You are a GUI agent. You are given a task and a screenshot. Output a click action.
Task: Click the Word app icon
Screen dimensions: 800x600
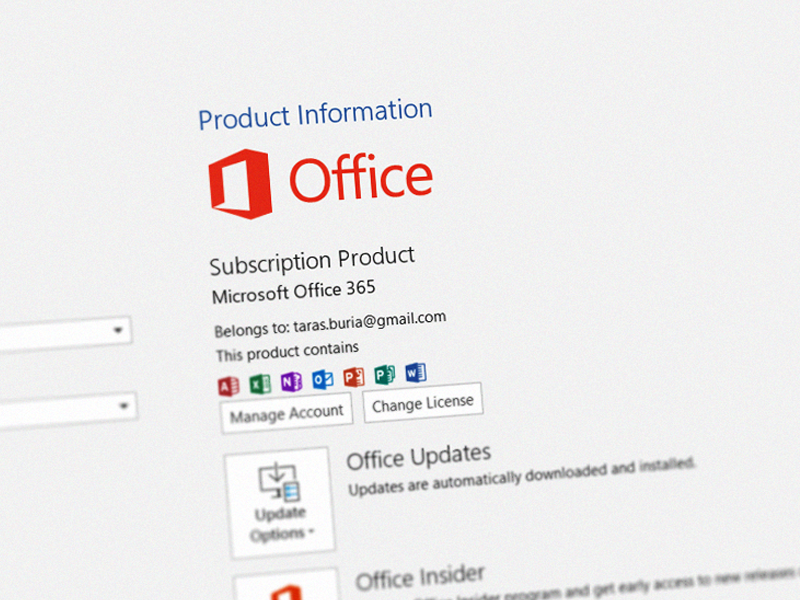click(416, 372)
